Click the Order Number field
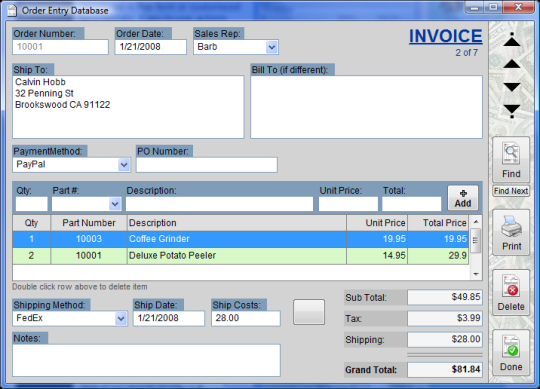Screen dimensions: 540x389 [60, 47]
